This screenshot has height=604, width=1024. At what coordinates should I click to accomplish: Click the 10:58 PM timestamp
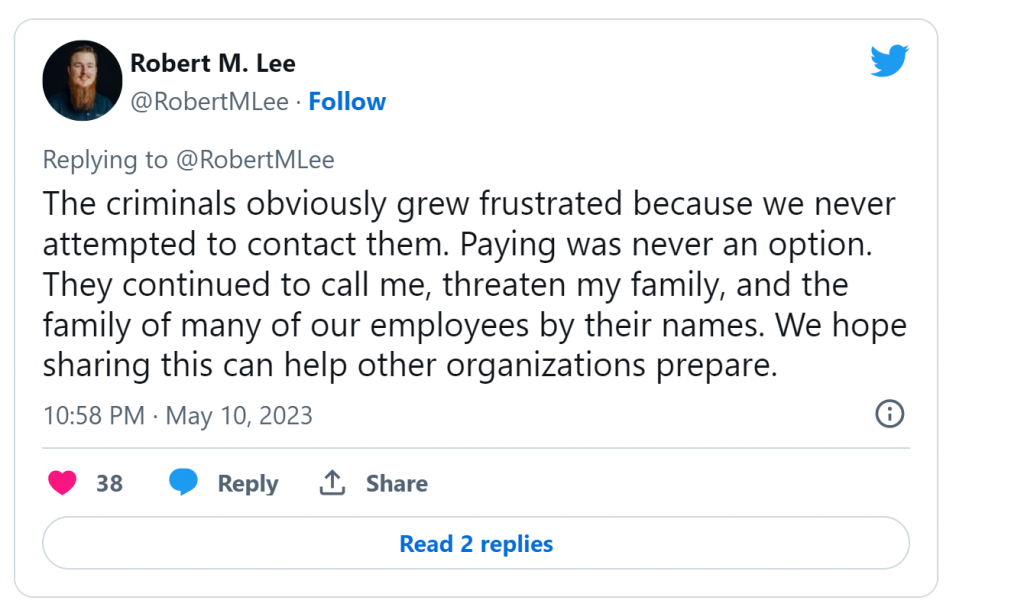click(x=93, y=415)
